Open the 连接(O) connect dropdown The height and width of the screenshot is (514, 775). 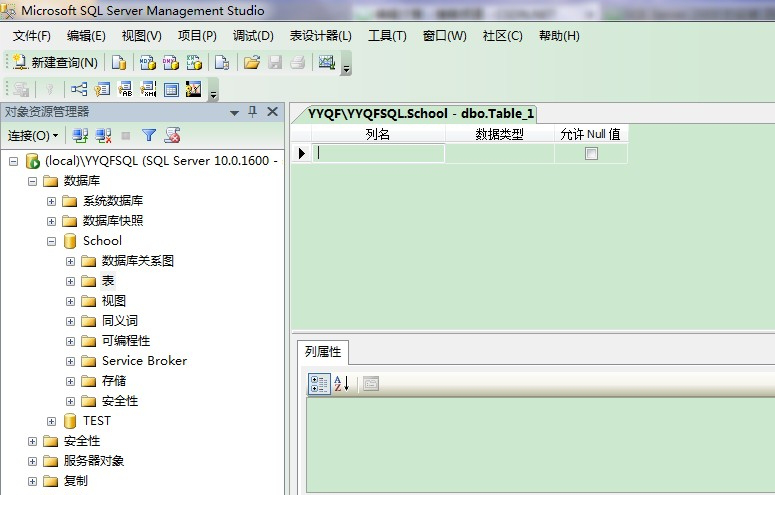(x=33, y=135)
